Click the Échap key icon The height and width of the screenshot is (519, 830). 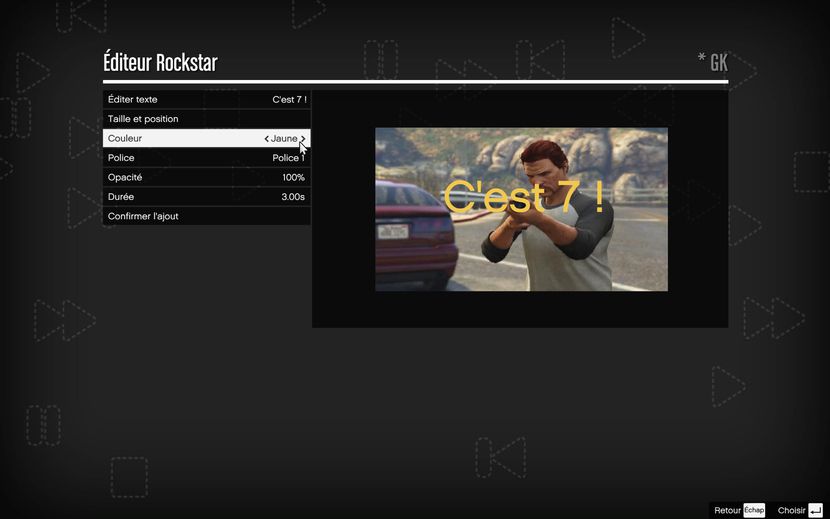(x=754, y=510)
